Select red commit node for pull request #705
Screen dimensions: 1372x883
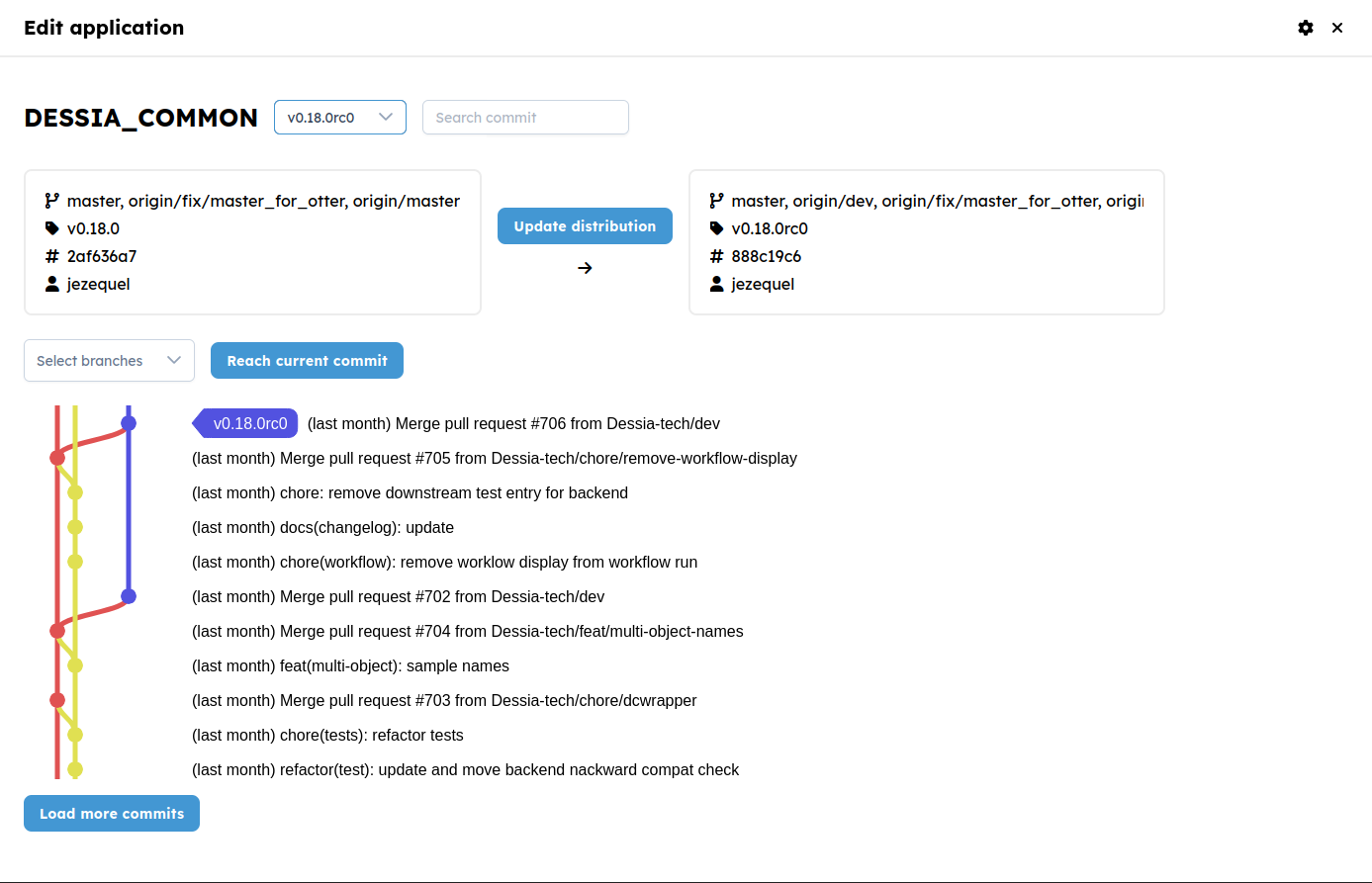click(x=57, y=458)
